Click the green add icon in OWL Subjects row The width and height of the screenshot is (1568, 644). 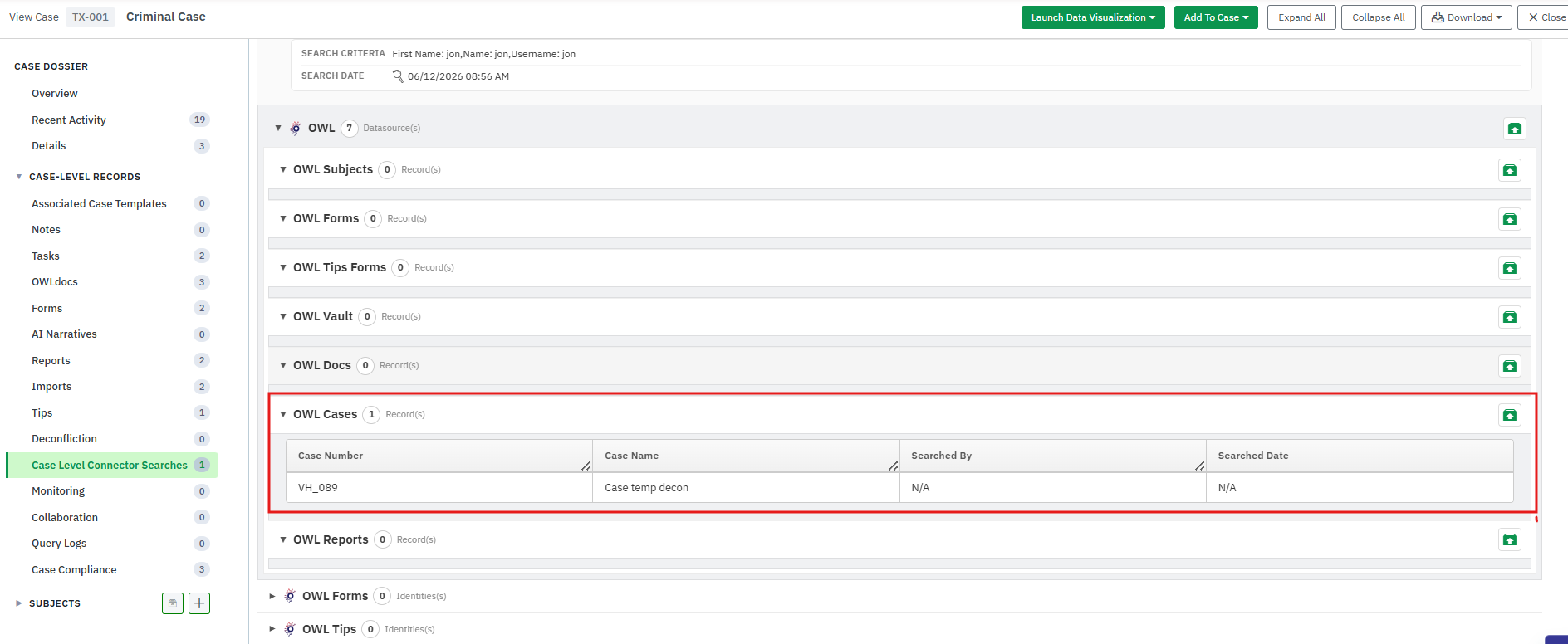(x=1510, y=170)
